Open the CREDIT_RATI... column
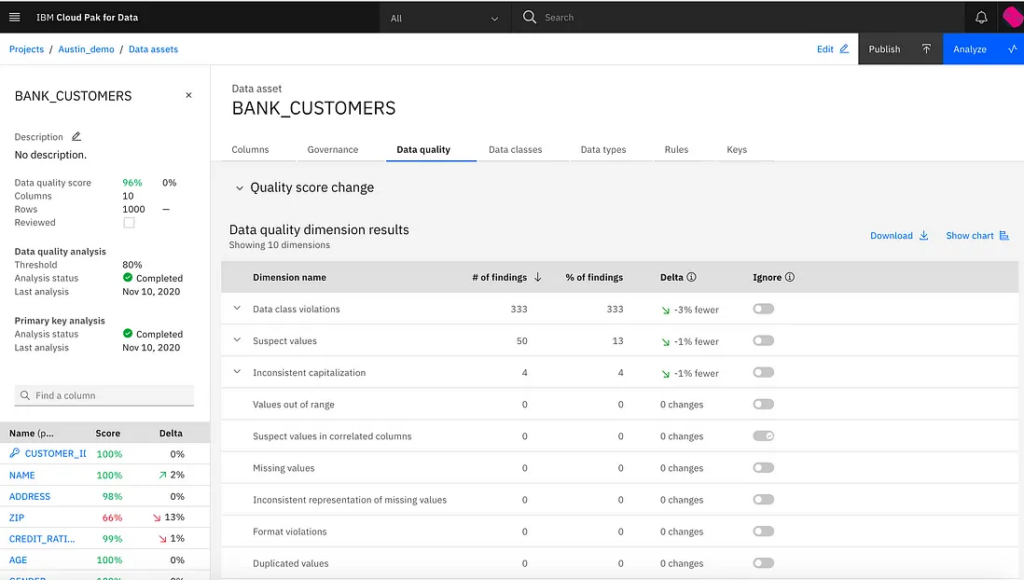 pyautogui.click(x=42, y=539)
